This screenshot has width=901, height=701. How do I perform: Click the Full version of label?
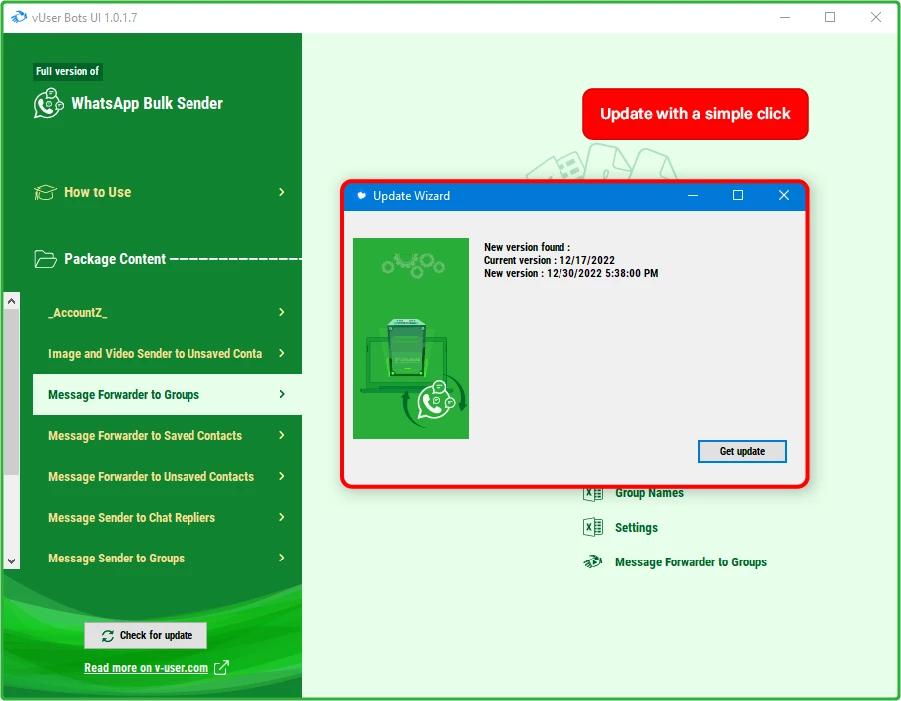[68, 71]
